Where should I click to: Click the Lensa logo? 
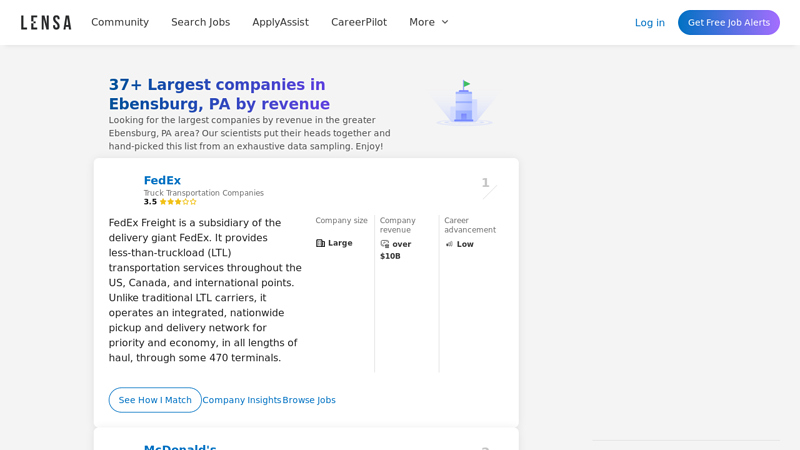point(46,22)
